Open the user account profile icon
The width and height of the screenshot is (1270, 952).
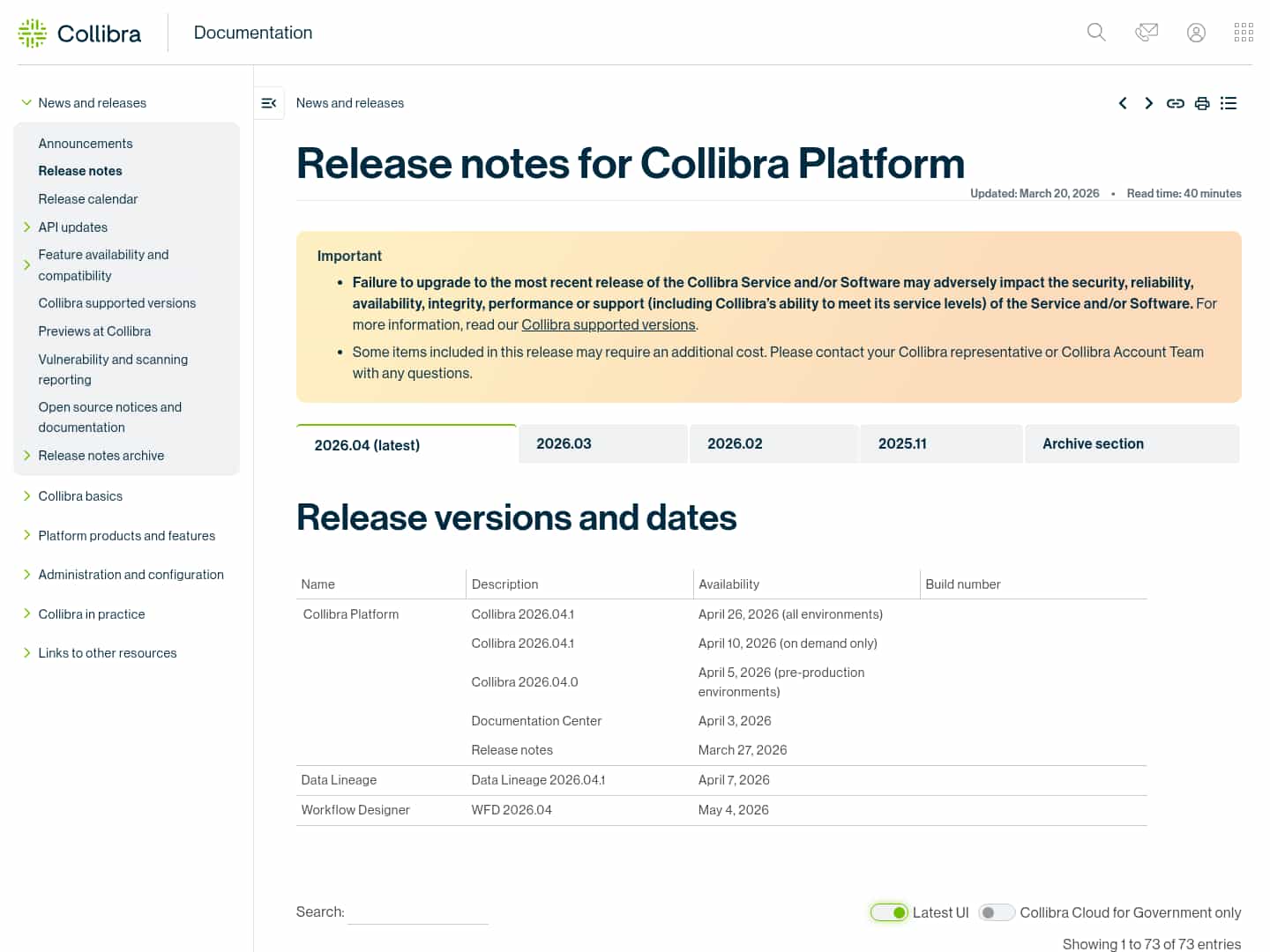click(1196, 33)
